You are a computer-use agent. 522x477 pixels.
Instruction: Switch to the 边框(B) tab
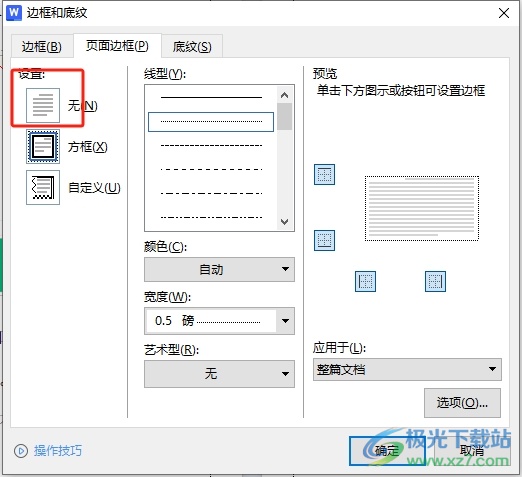42,46
